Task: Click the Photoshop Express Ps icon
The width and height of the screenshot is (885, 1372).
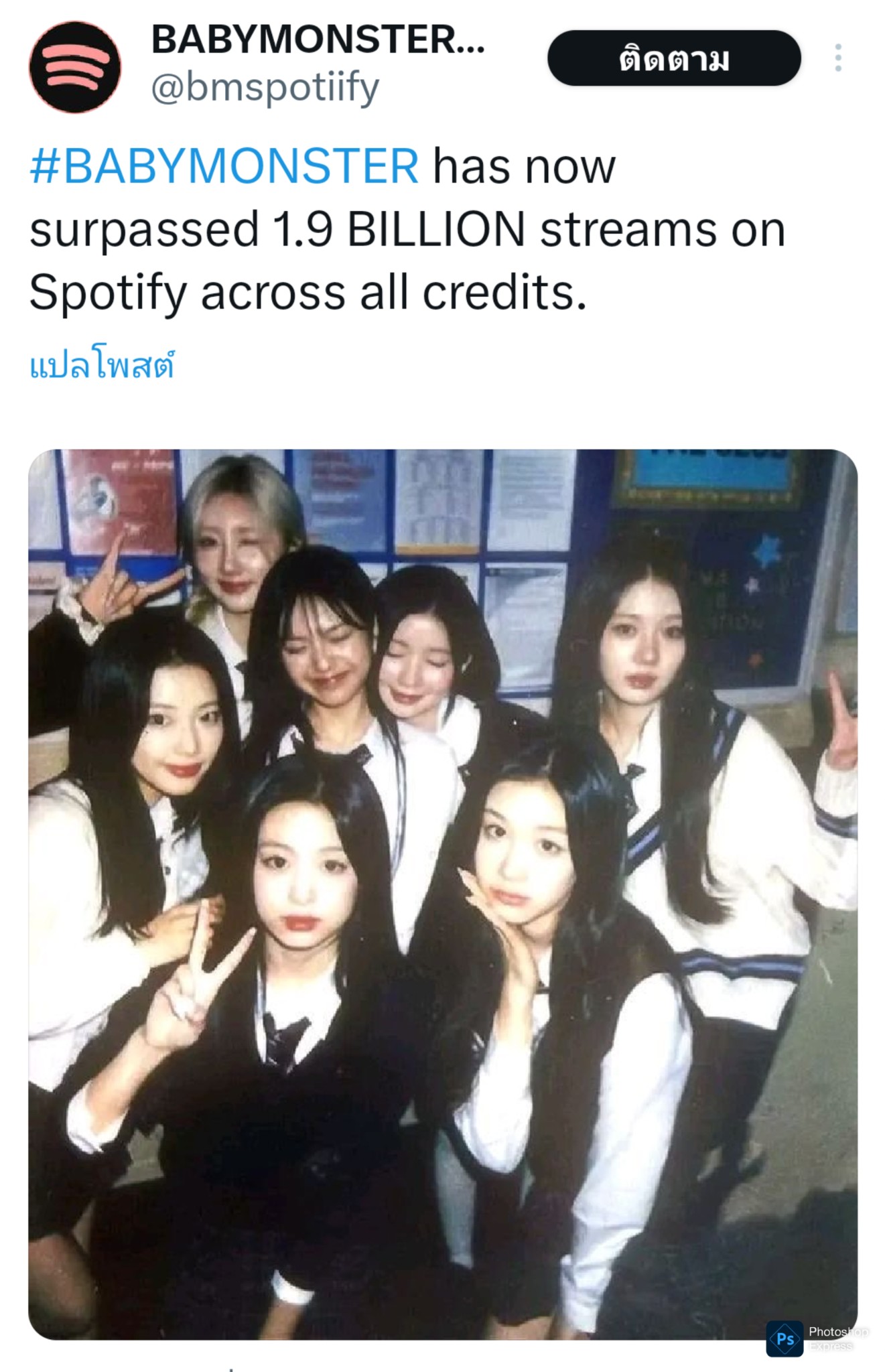Action: coord(785,1339)
